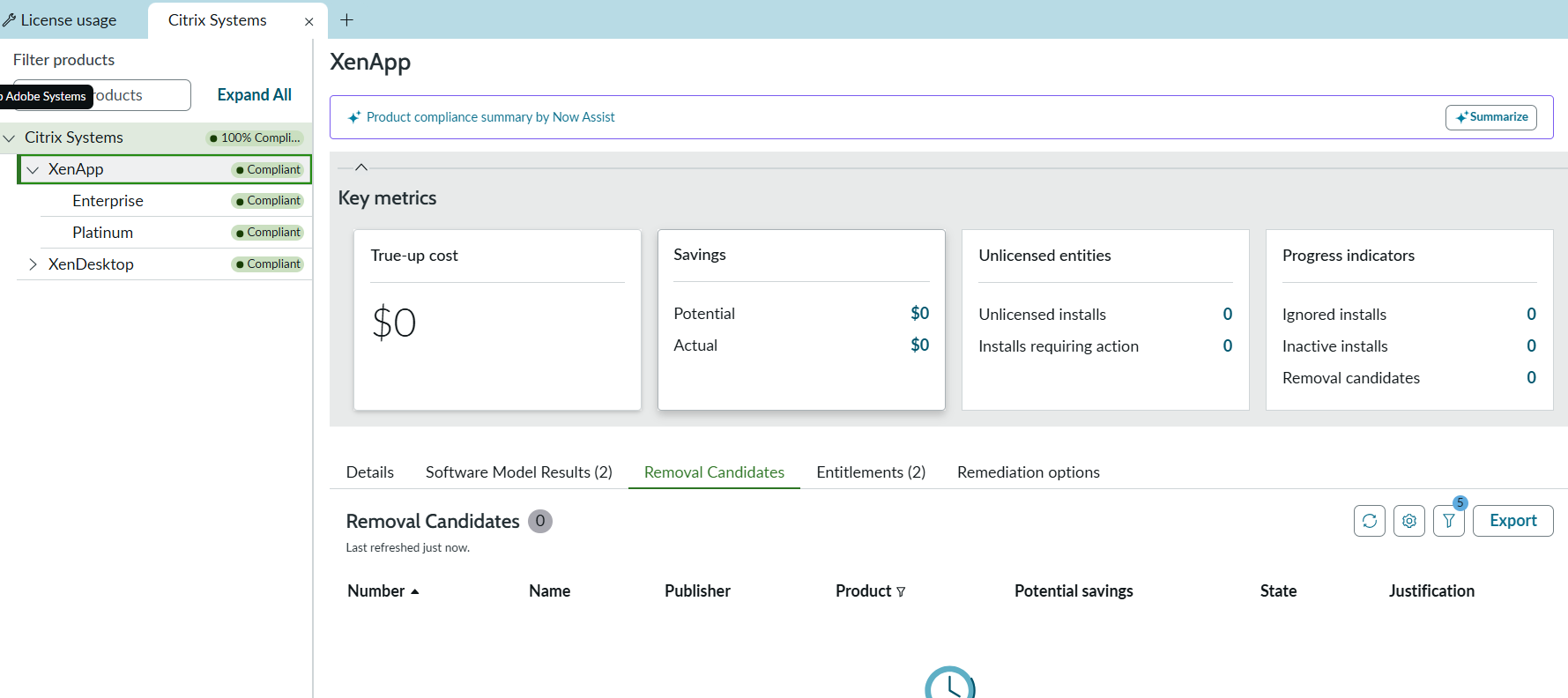Select the Platinum tree item
The image size is (1568, 698).
click(x=102, y=233)
